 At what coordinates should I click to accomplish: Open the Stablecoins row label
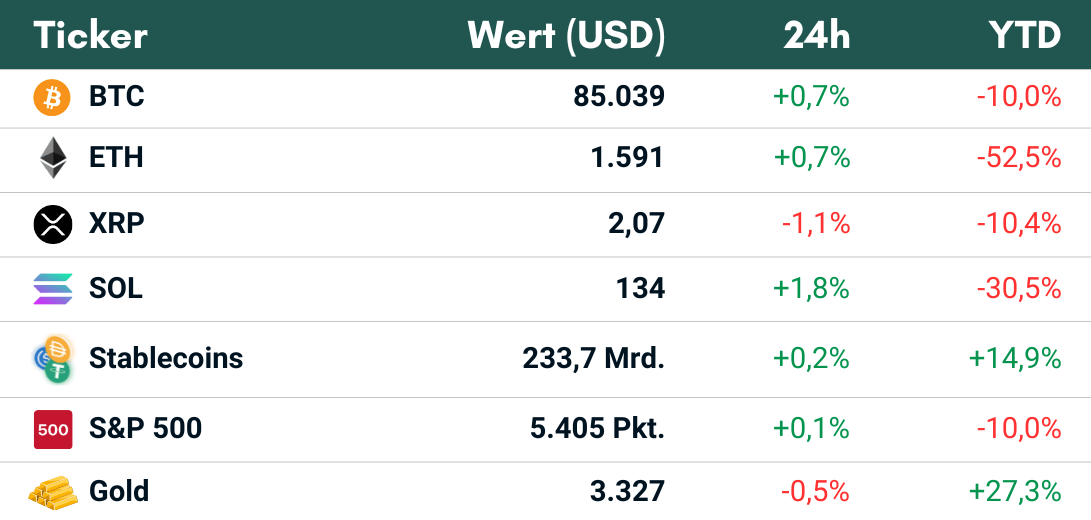[166, 358]
